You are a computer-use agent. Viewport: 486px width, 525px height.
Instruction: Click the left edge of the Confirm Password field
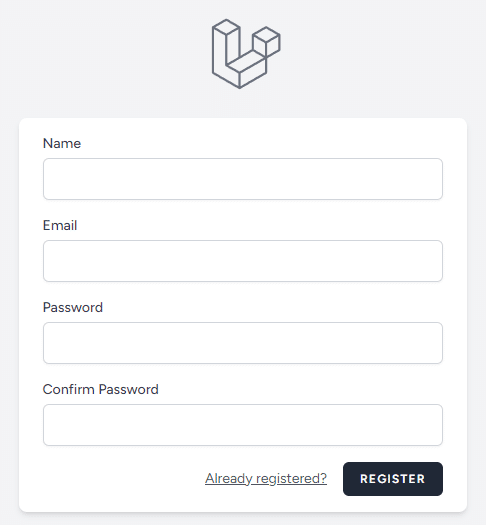coord(49,425)
